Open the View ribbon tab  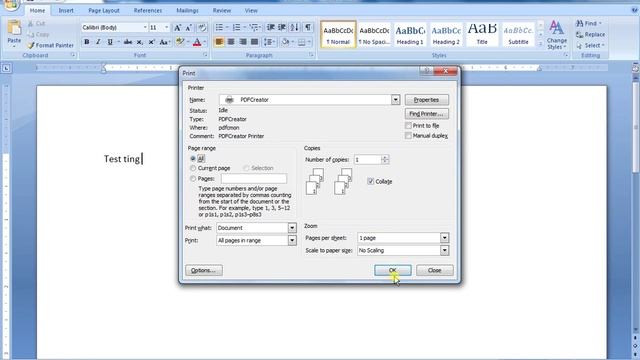pyautogui.click(x=251, y=10)
